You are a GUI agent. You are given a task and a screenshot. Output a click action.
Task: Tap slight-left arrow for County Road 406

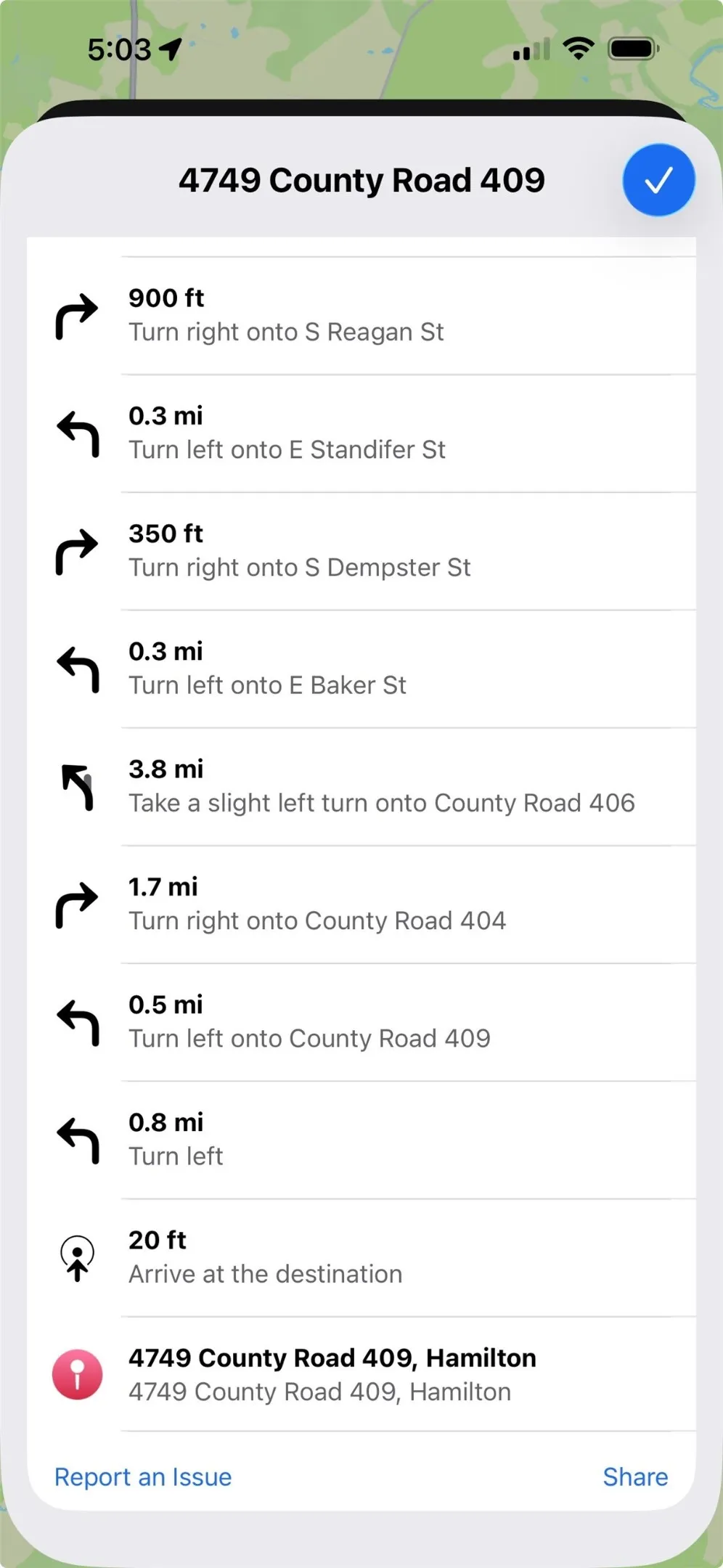pos(78,786)
